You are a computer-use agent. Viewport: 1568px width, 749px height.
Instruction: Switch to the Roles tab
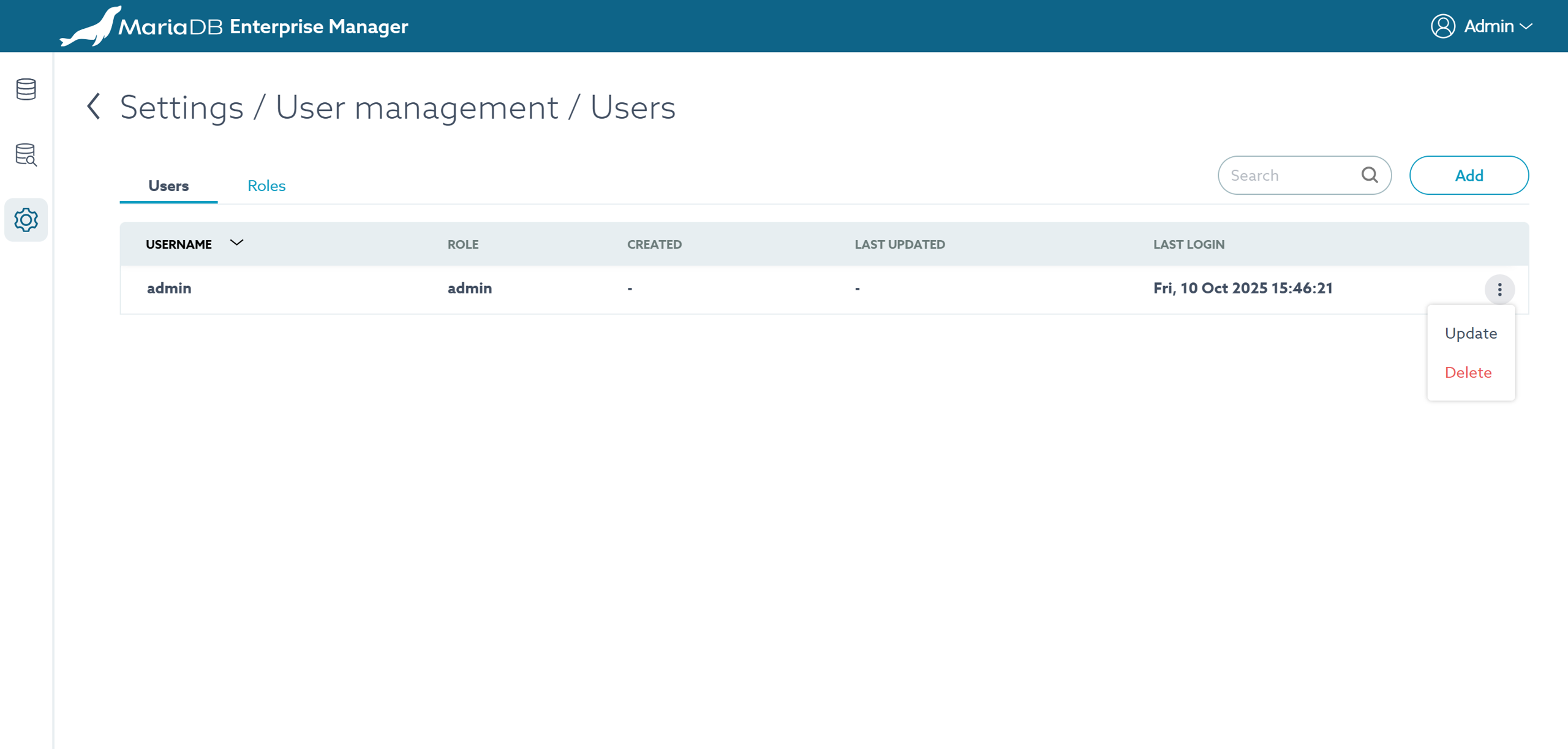[x=266, y=186]
